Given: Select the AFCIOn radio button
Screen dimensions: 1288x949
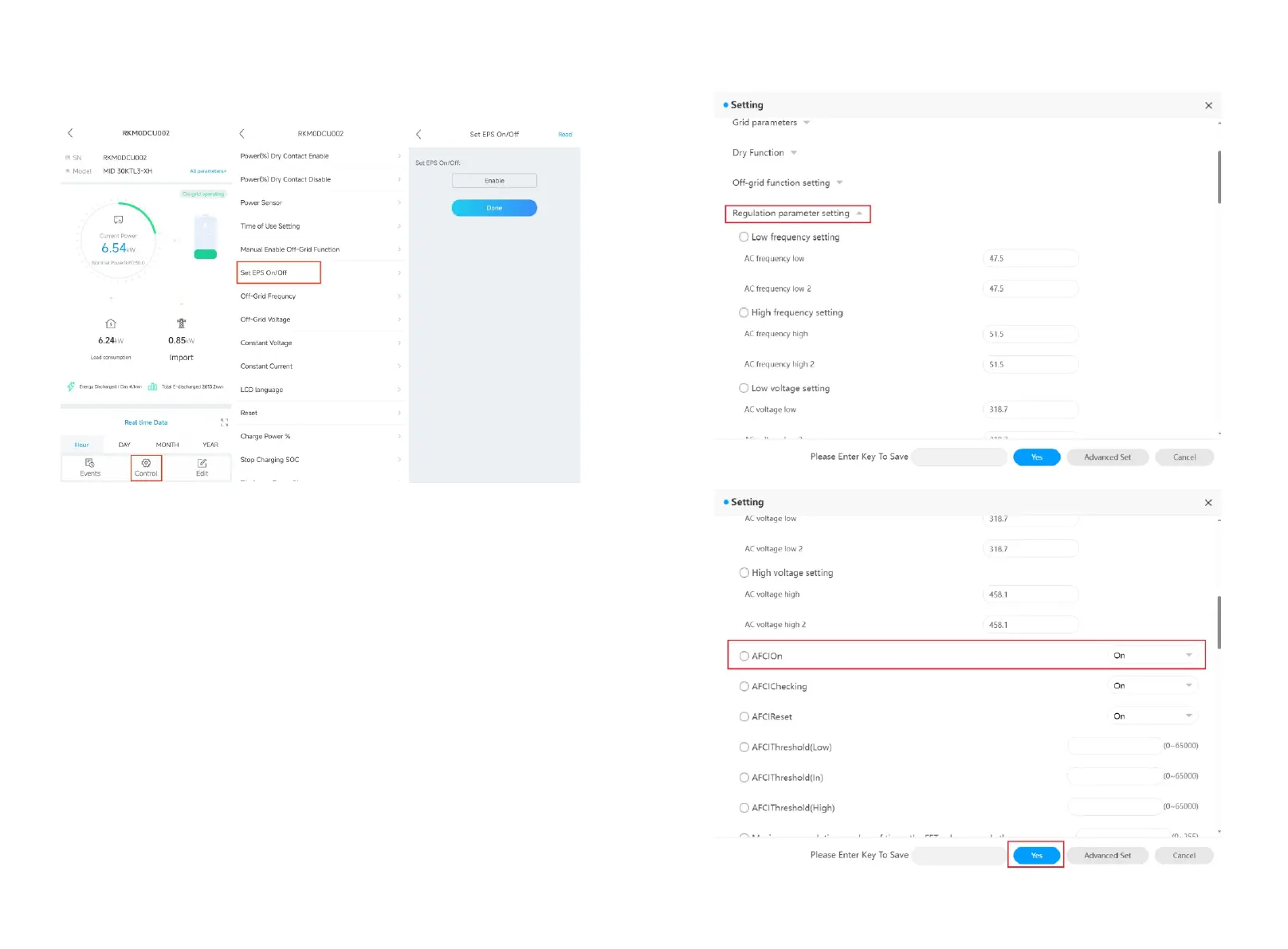Looking at the screenshot, I should 744,656.
